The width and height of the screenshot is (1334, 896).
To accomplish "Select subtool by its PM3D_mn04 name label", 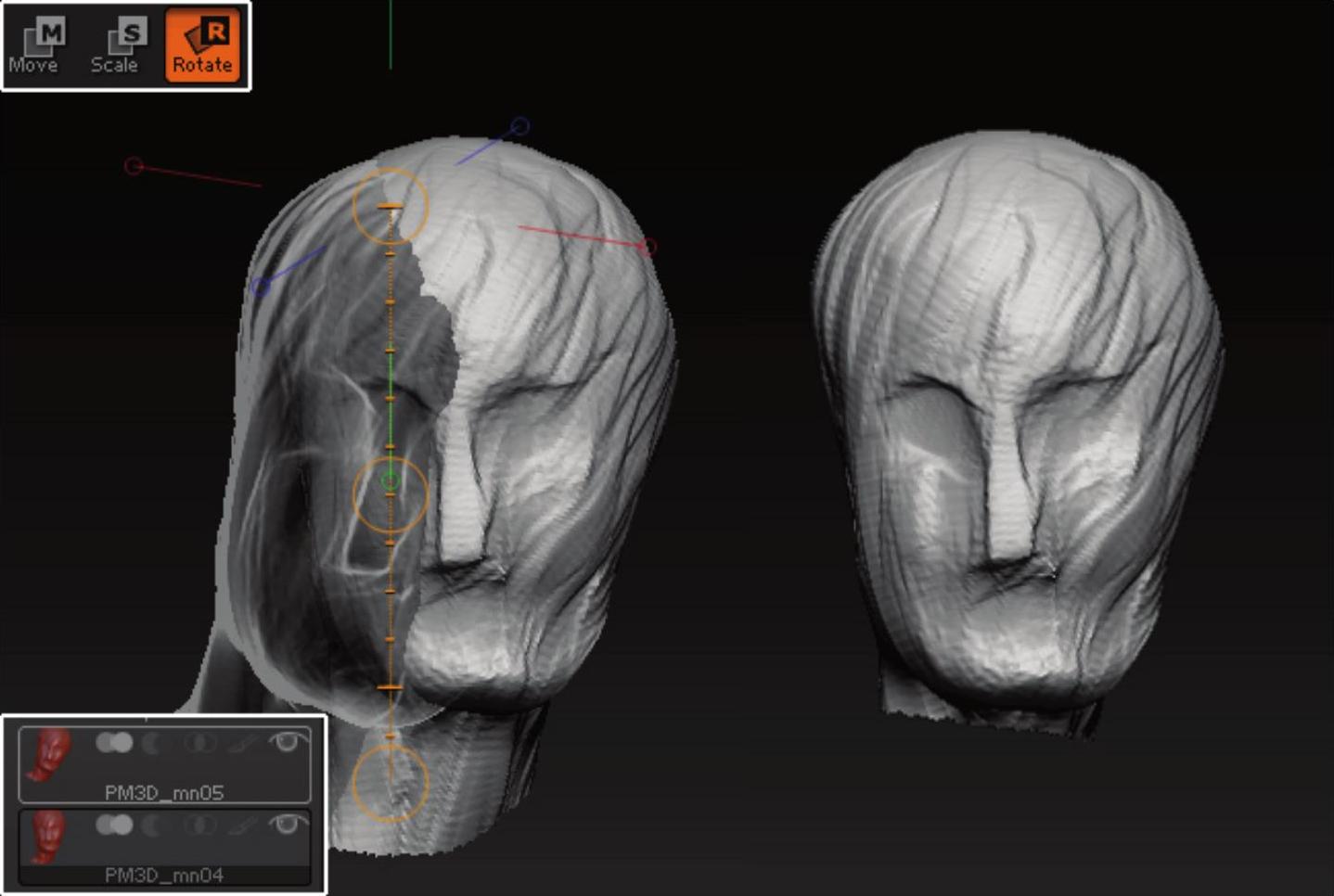I will point(164,875).
